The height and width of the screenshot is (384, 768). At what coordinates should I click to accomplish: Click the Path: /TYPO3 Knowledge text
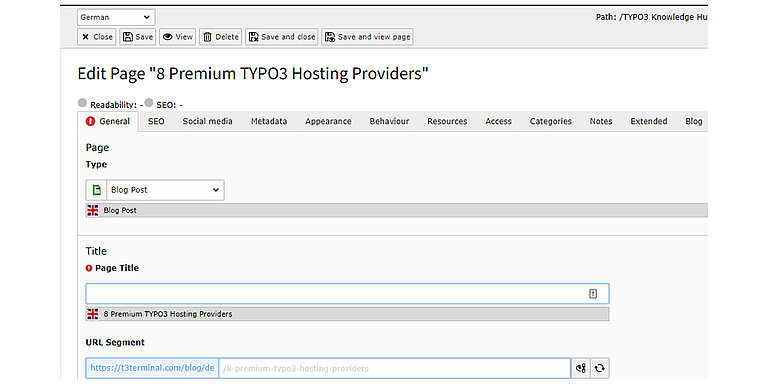(651, 17)
